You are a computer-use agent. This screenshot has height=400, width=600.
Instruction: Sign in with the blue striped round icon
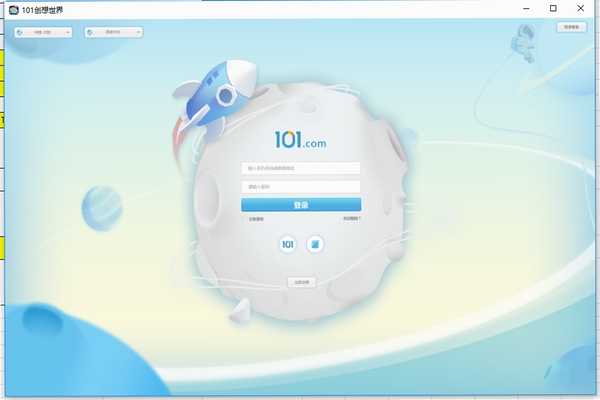coord(315,244)
